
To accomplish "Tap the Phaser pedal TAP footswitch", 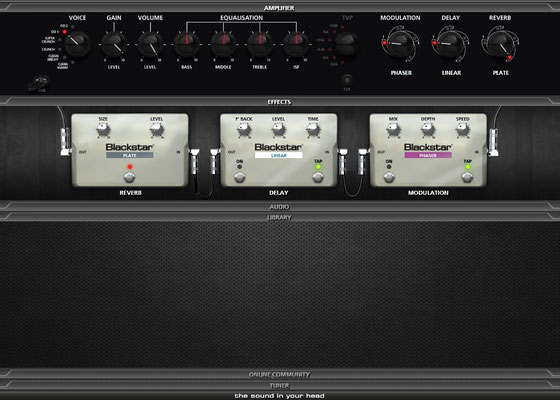I will point(467,177).
